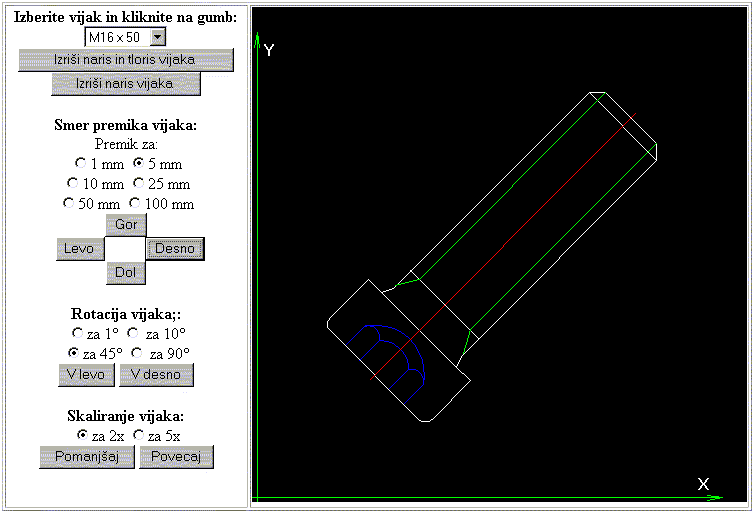
Task: Select scaling 'za 2x' radio button
Action: [82, 435]
